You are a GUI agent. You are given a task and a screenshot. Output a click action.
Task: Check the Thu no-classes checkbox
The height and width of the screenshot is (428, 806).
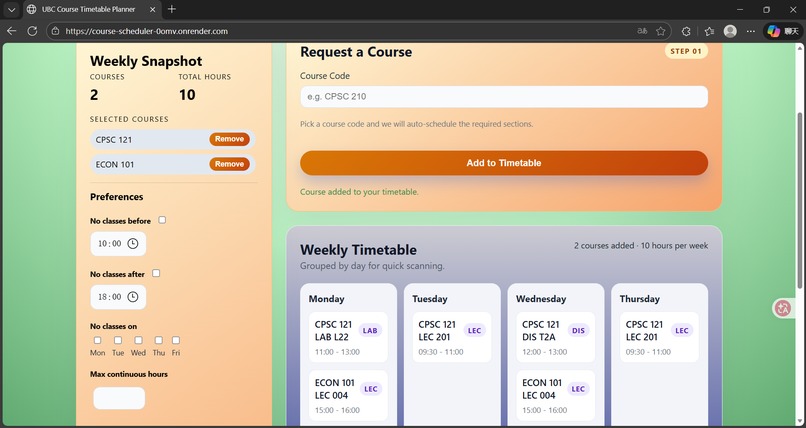[x=158, y=340]
